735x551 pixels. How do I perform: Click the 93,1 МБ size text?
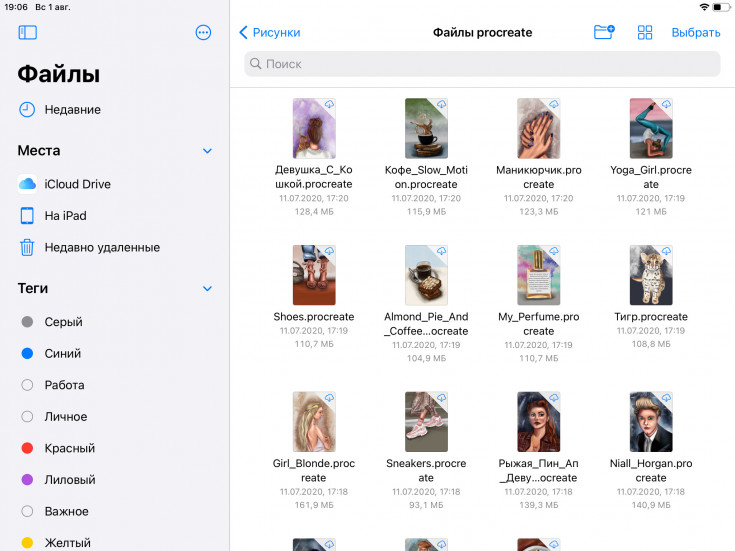(426, 505)
